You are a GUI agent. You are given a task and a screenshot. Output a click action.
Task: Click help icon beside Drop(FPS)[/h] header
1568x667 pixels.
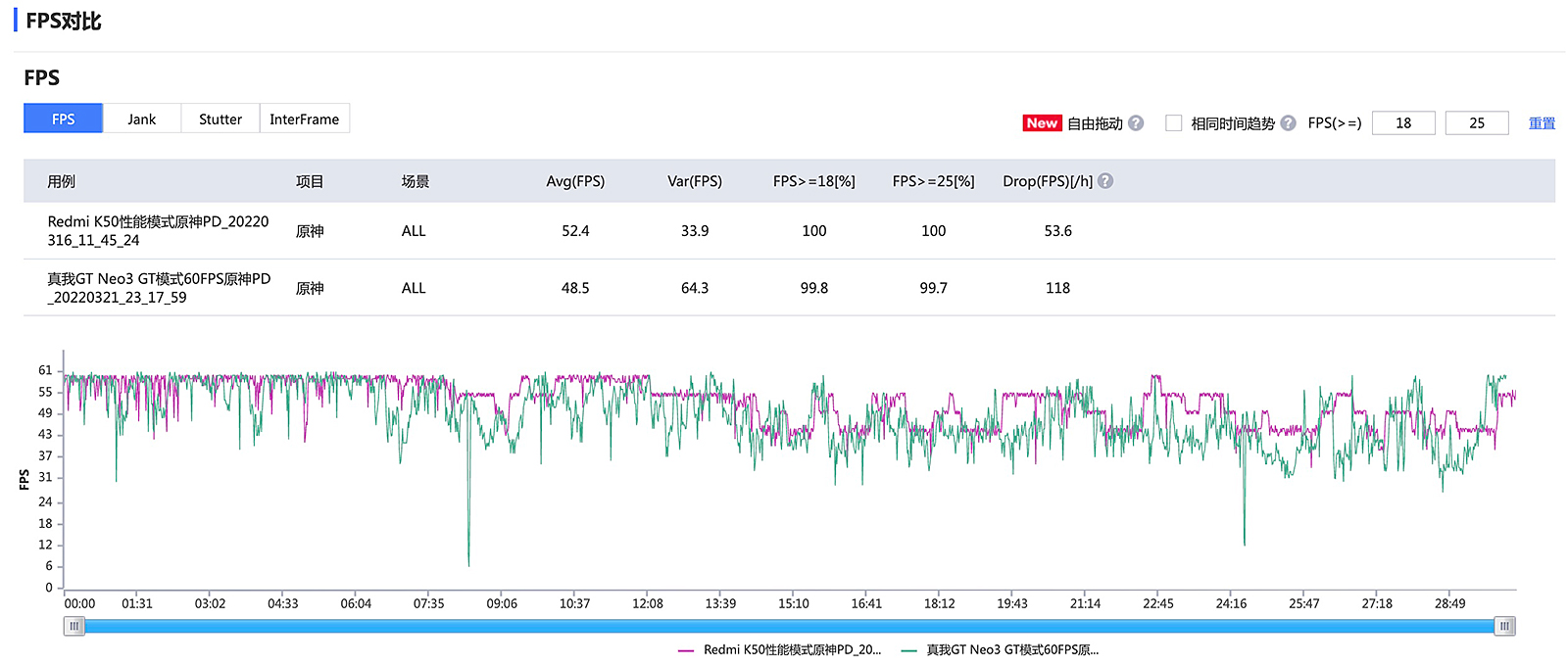coord(1105,181)
